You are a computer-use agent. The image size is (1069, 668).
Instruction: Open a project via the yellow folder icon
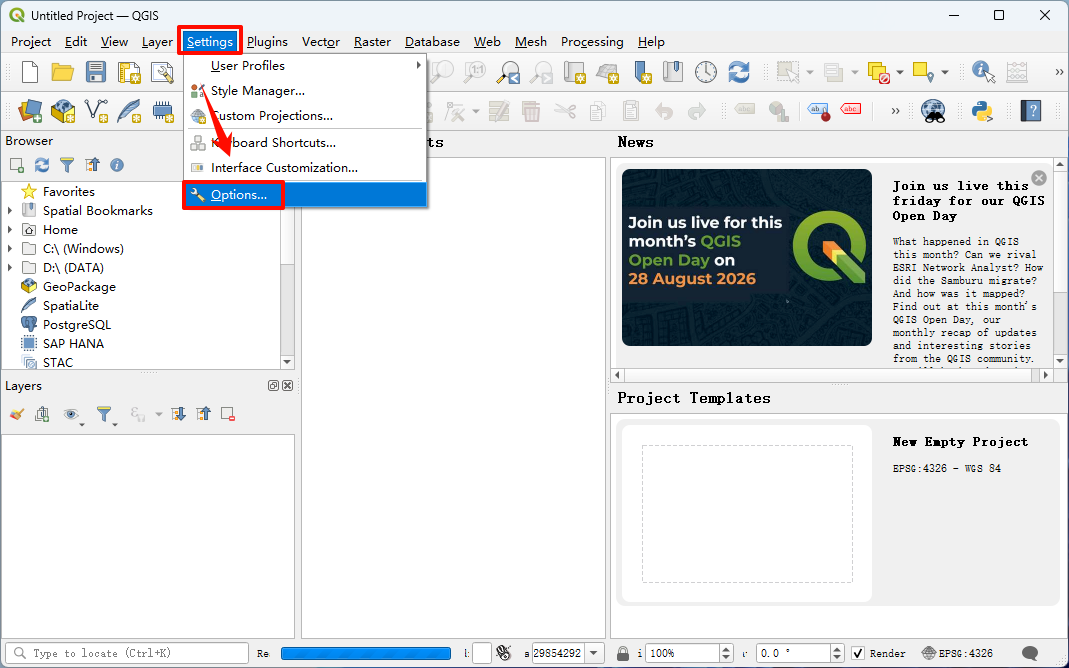pos(63,72)
